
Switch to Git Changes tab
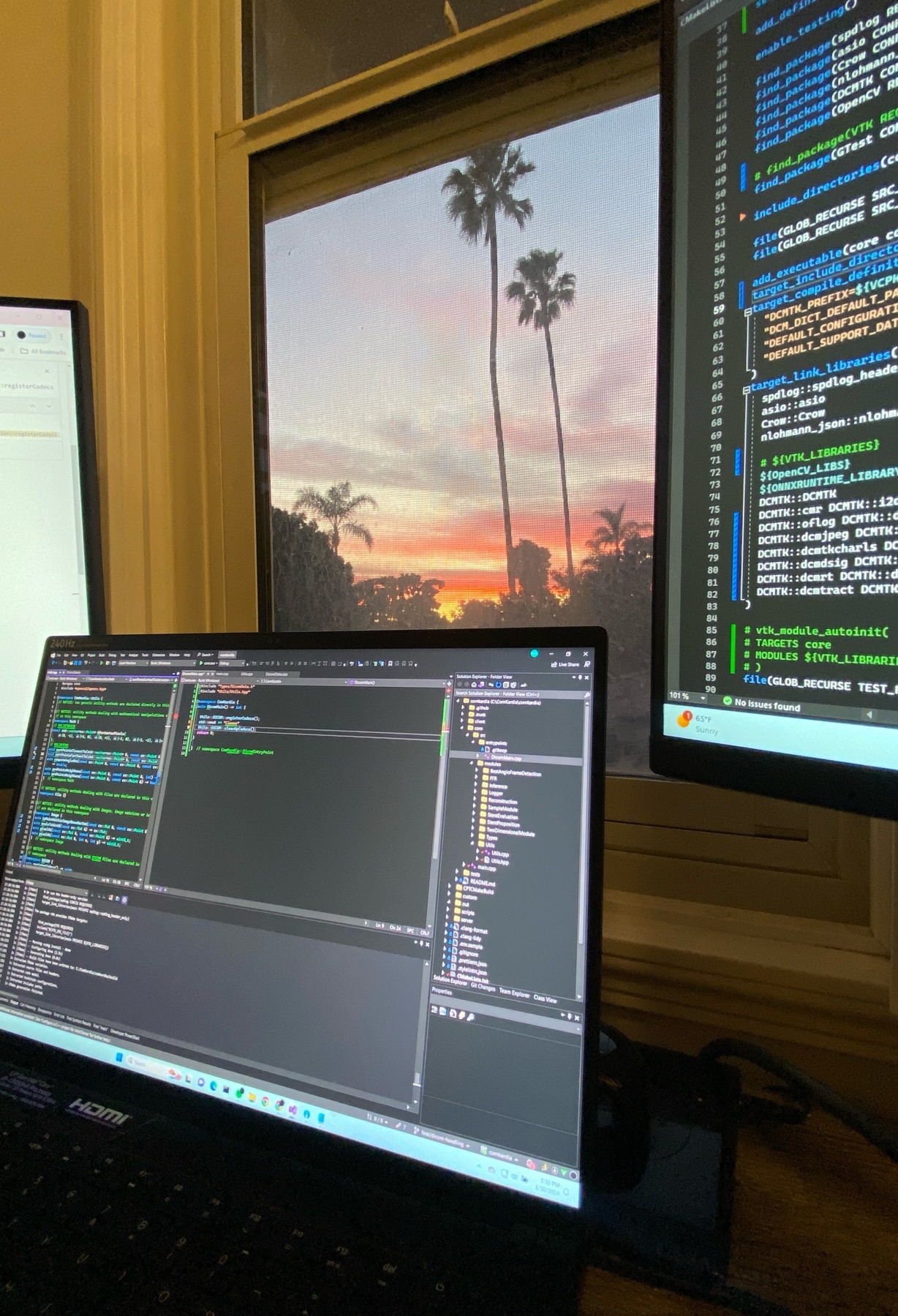(483, 988)
